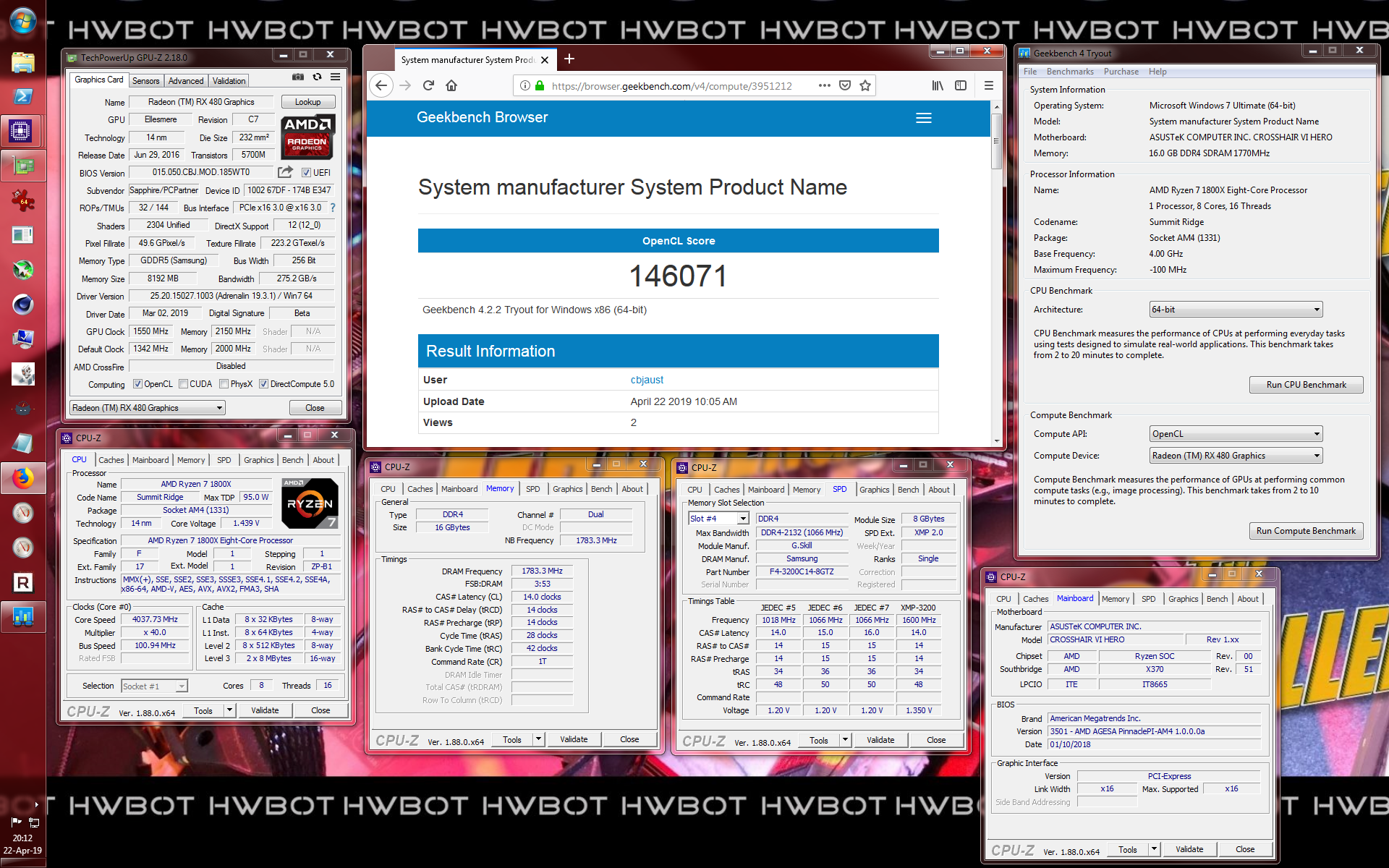Click the Firefox home icon
This screenshot has height=868, width=1389.
click(451, 86)
